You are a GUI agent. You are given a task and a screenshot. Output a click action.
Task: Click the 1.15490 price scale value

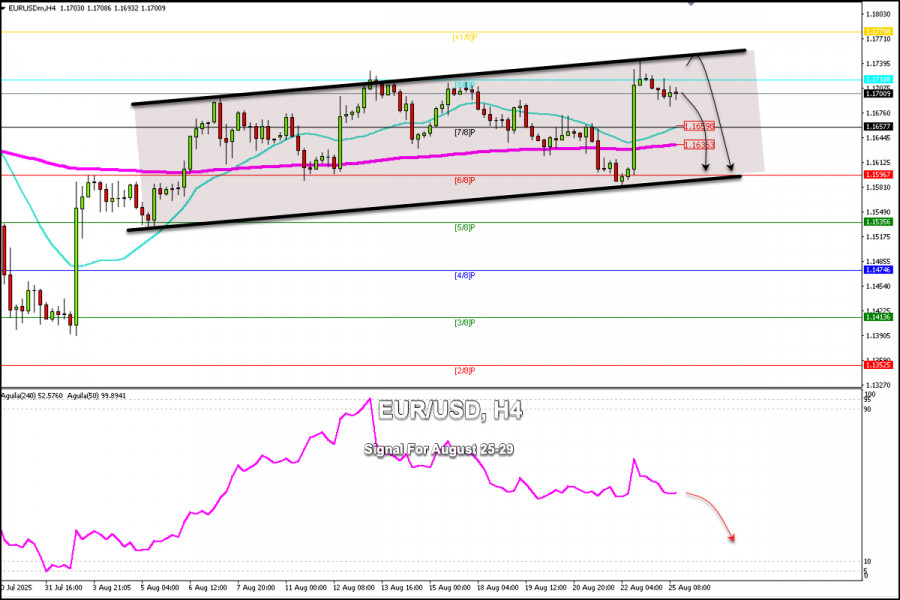pyautogui.click(x=878, y=212)
